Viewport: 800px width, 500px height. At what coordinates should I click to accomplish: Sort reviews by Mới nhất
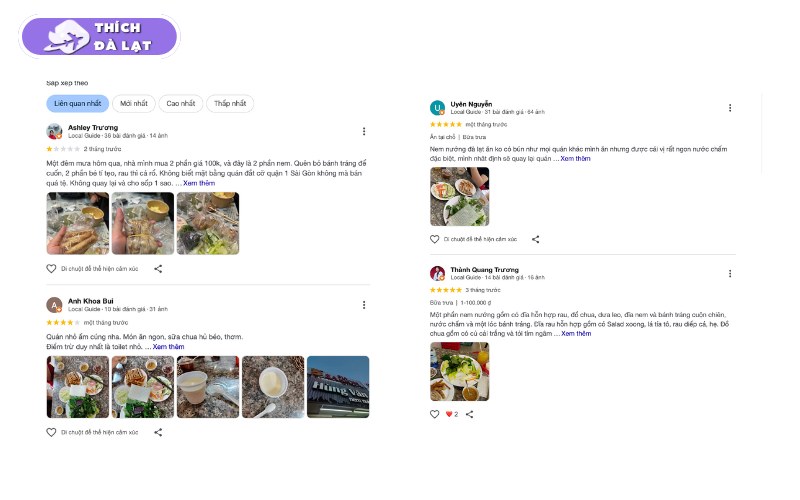tap(134, 104)
